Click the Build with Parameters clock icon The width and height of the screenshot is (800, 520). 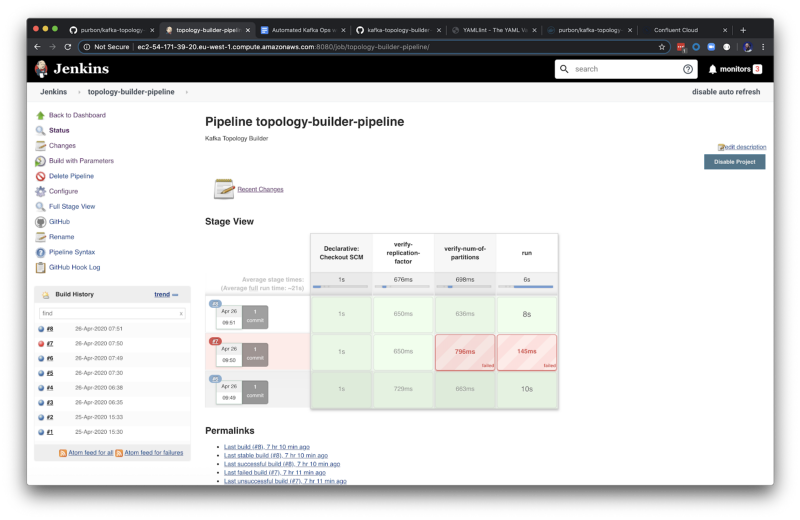(x=40, y=161)
